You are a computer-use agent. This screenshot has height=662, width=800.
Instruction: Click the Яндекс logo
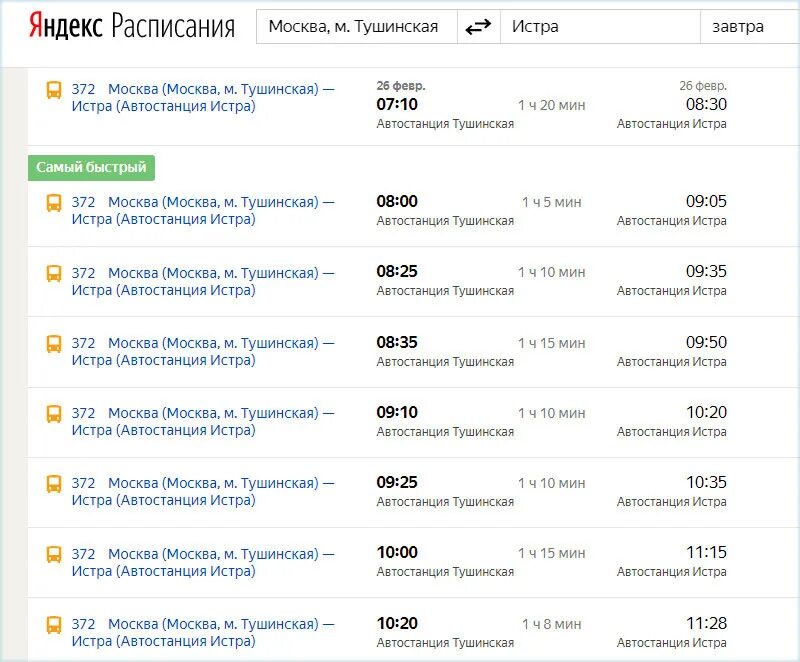coord(66,26)
